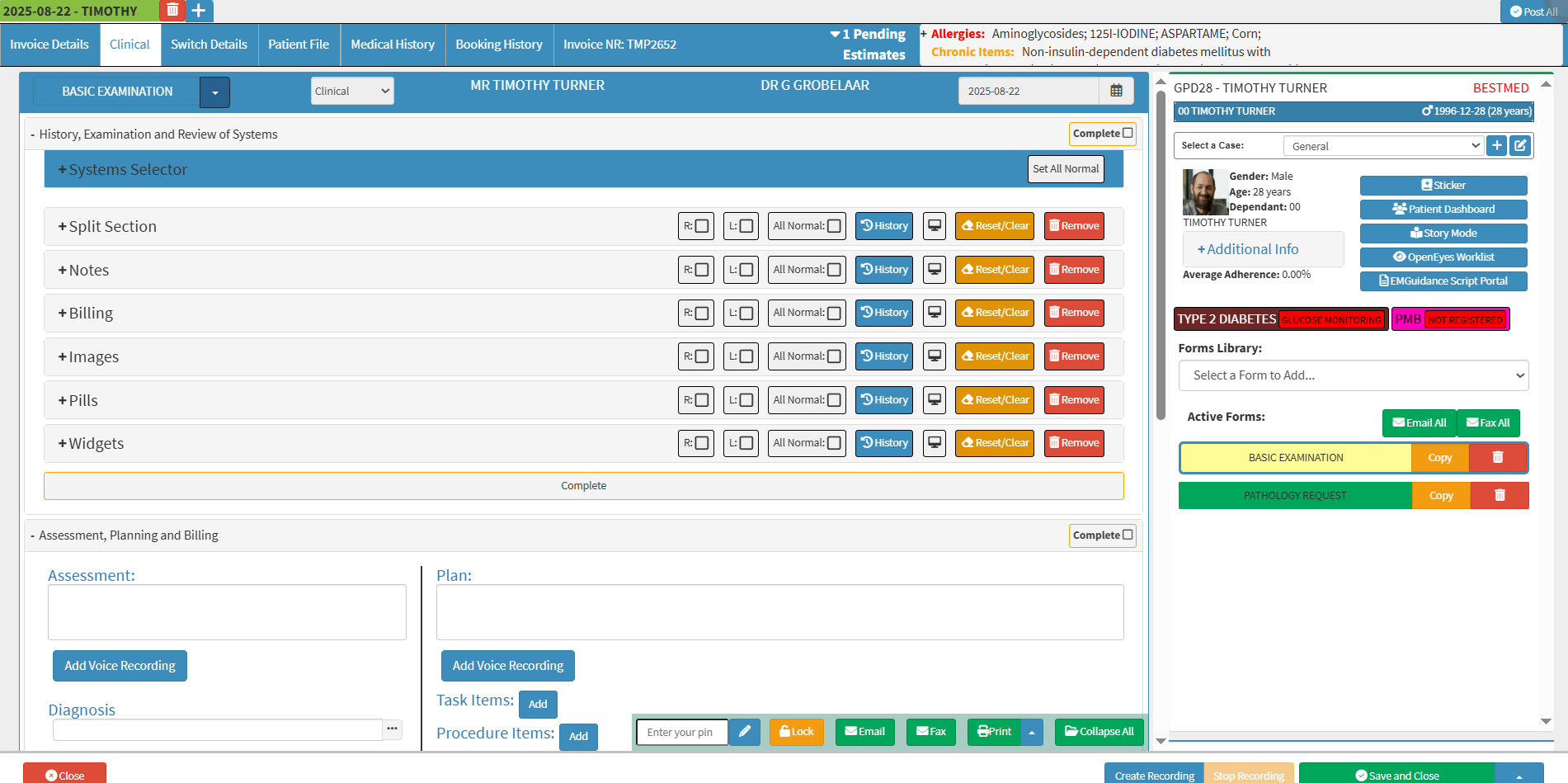This screenshot has height=783, width=1568.
Task: Delete the PATHOLOGY REQUEST form via trash icon
Action: pos(1500,496)
